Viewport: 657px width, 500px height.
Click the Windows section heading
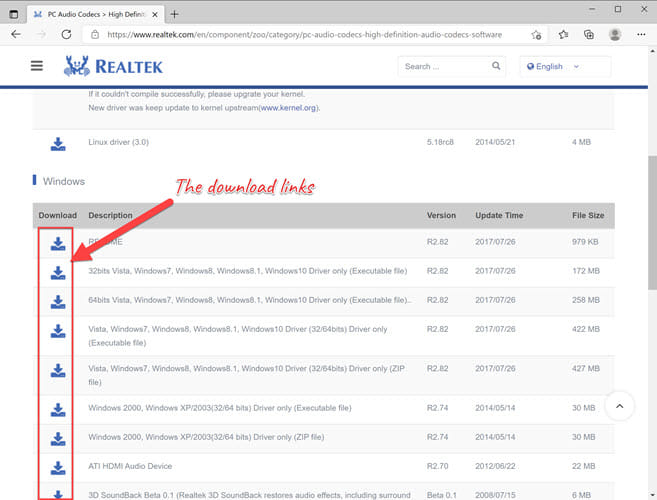(64, 181)
